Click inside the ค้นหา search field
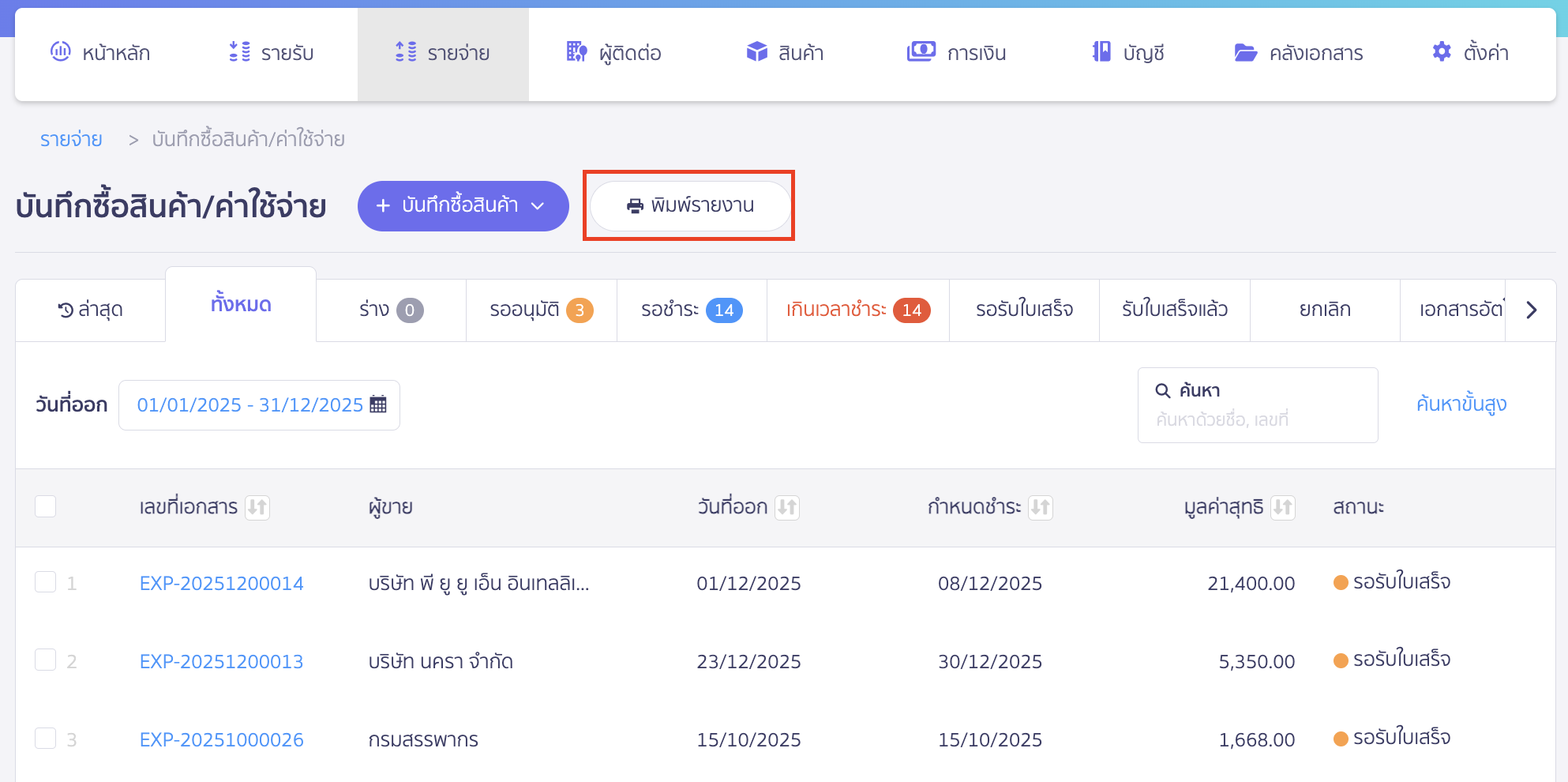 point(1257,404)
